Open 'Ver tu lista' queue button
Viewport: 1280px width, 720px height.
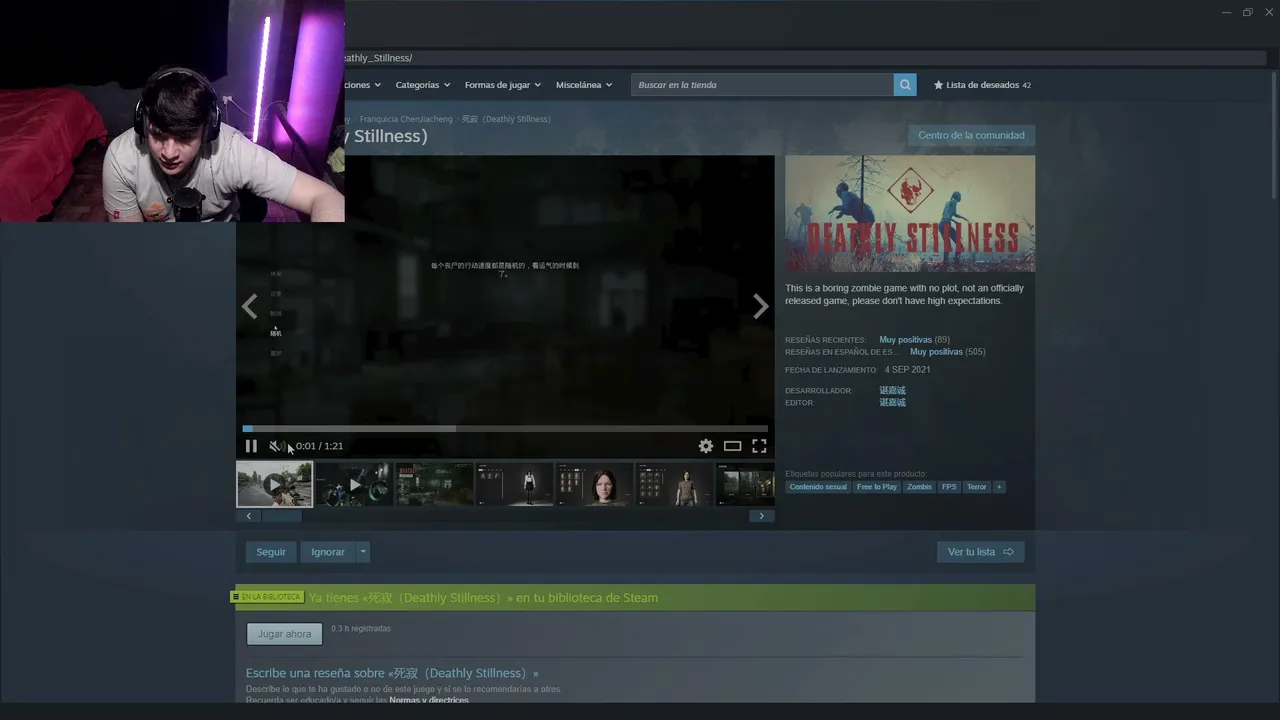(x=980, y=552)
